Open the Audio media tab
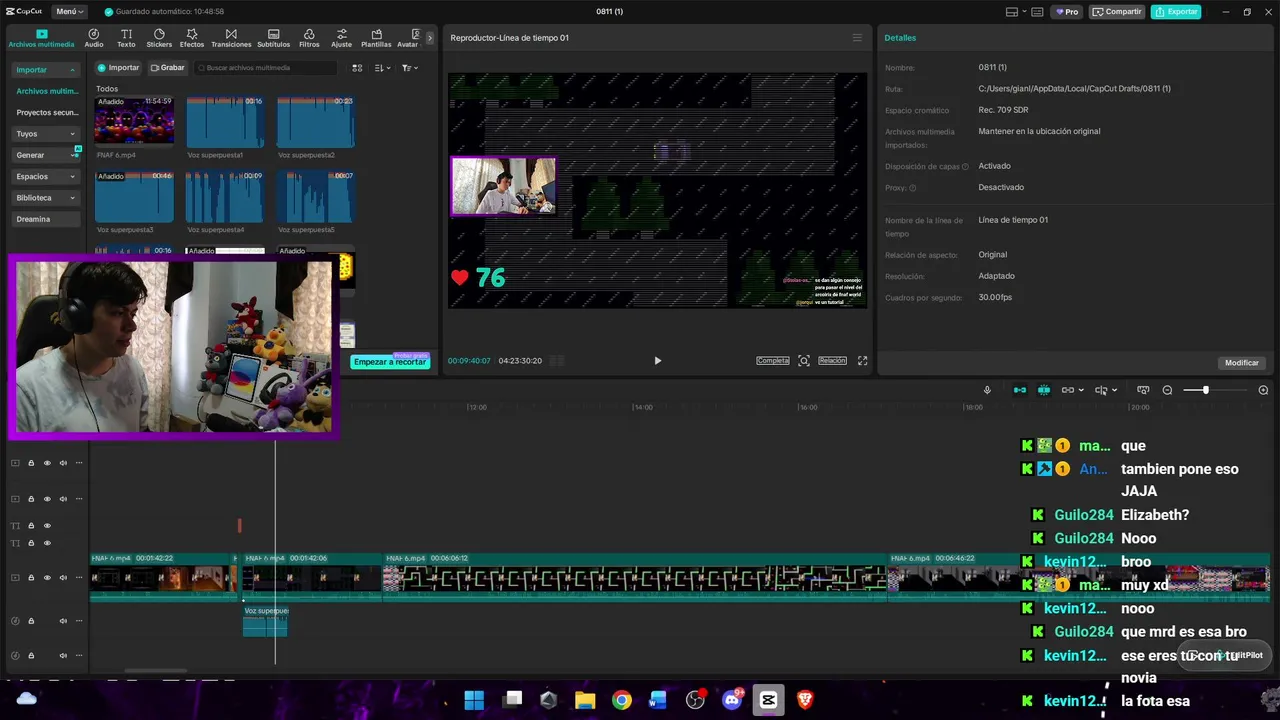The width and height of the screenshot is (1280, 720). coord(94,38)
